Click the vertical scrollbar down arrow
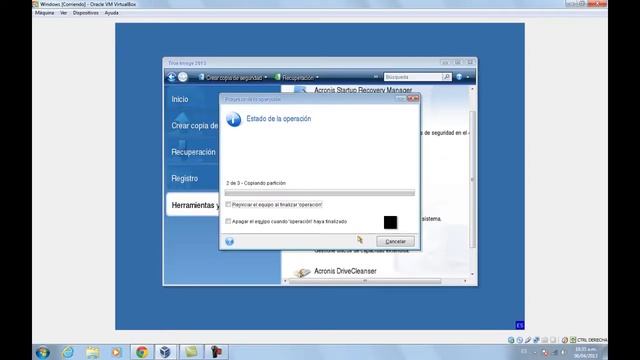The image size is (640, 360). point(473,274)
